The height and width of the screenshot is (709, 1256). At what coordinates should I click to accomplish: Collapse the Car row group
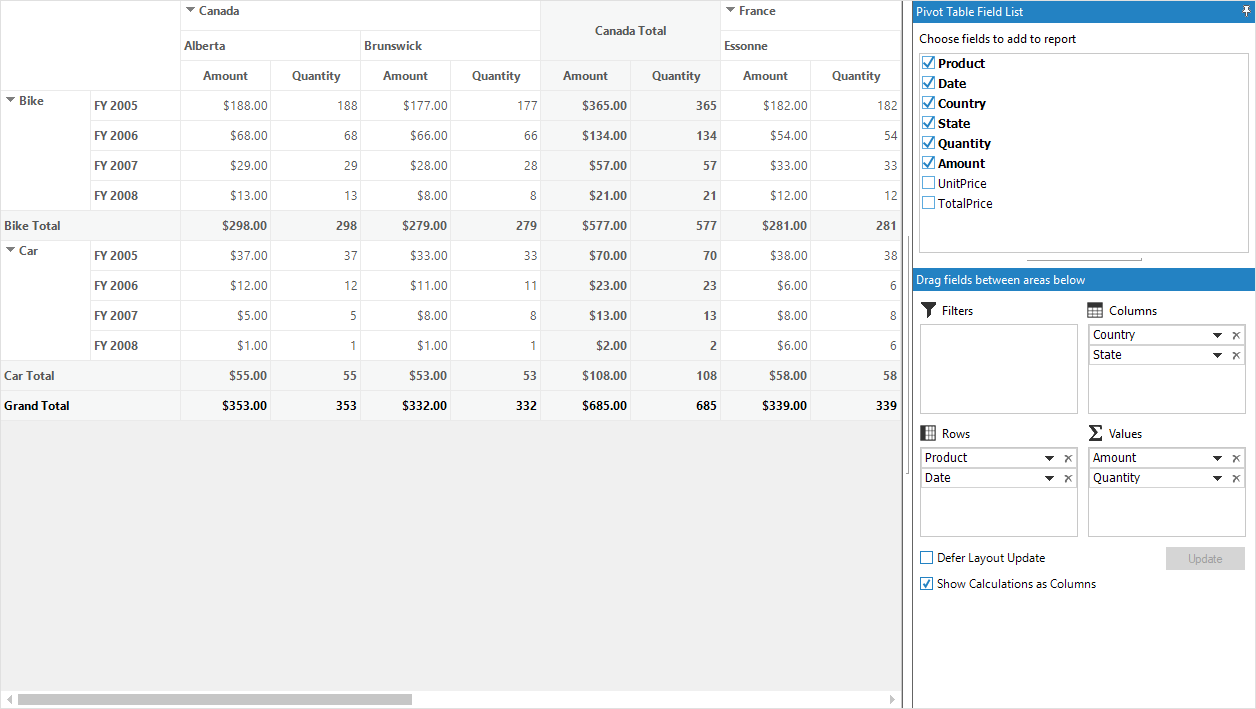[10, 250]
